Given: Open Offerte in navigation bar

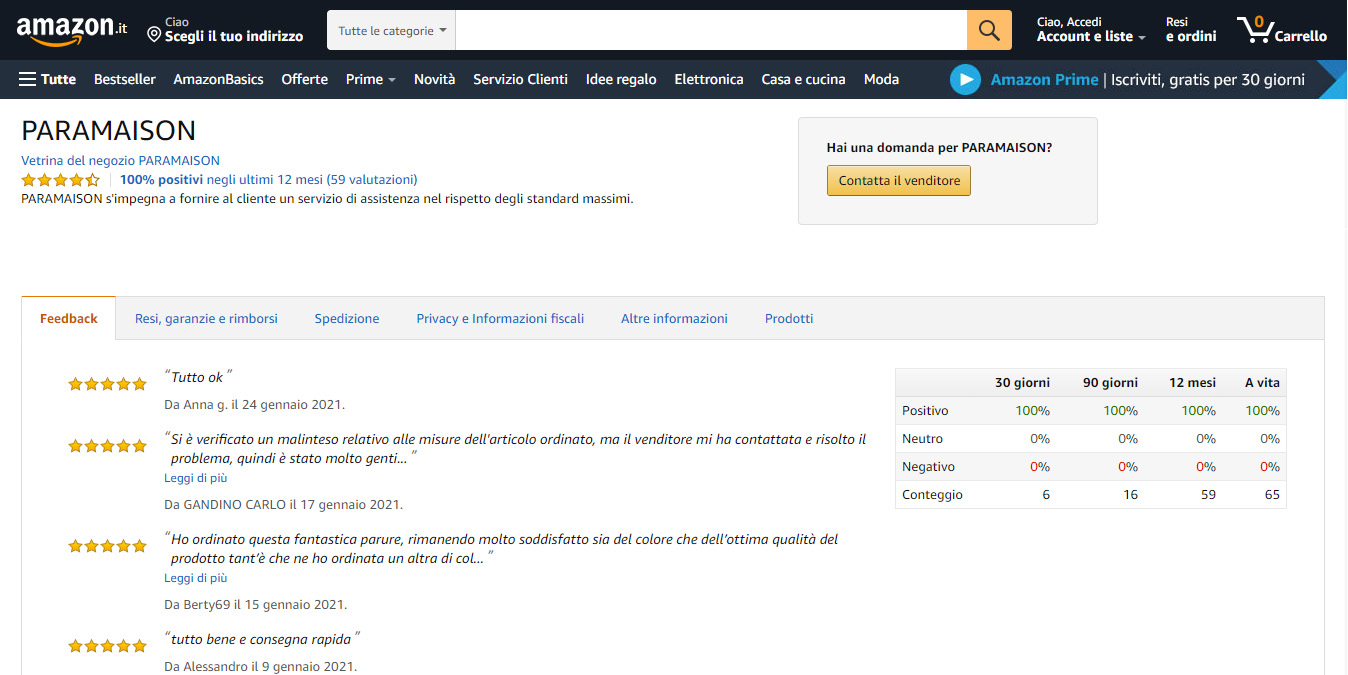Looking at the screenshot, I should (x=305, y=79).
